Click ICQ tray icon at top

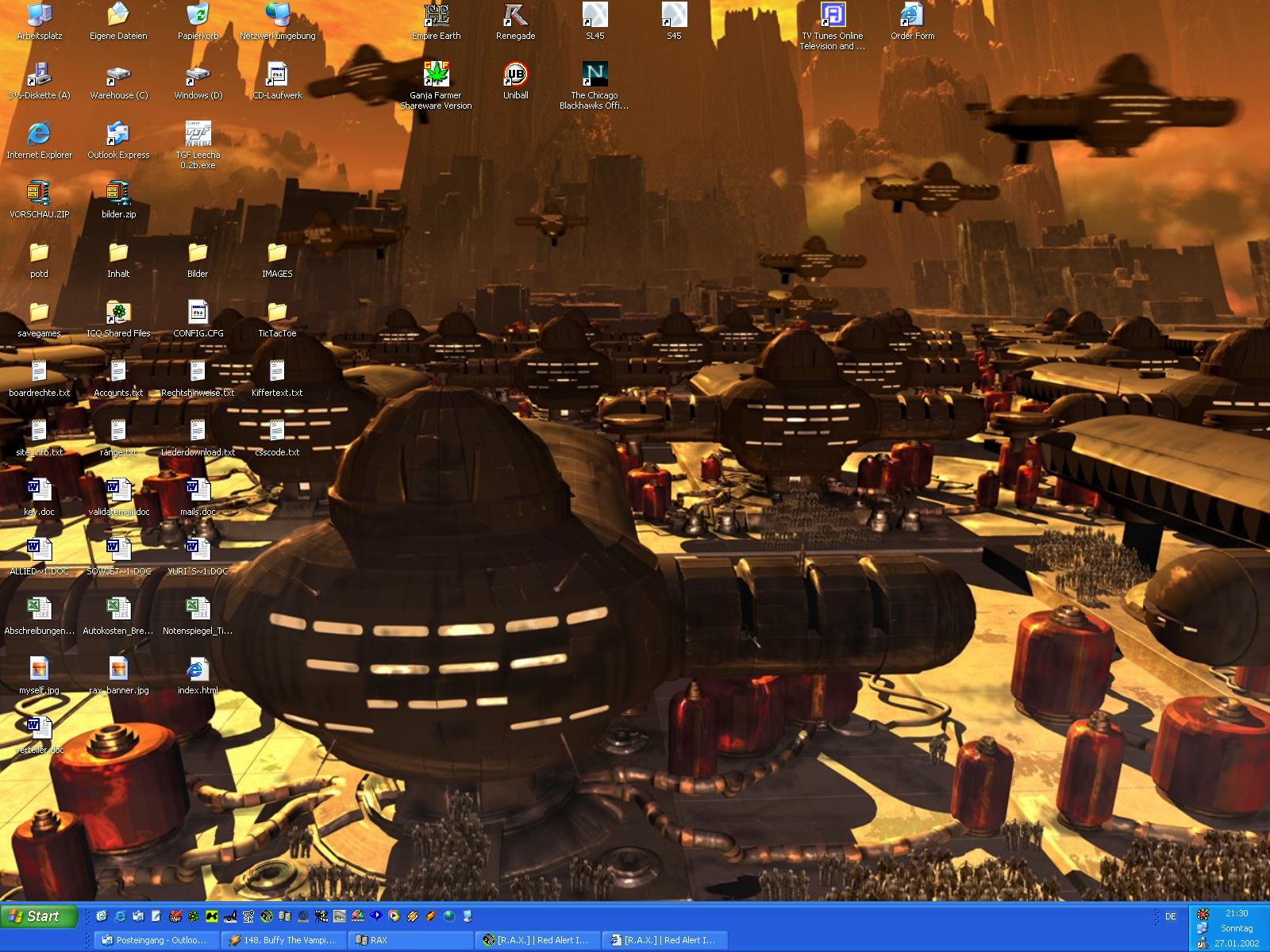(1203, 914)
